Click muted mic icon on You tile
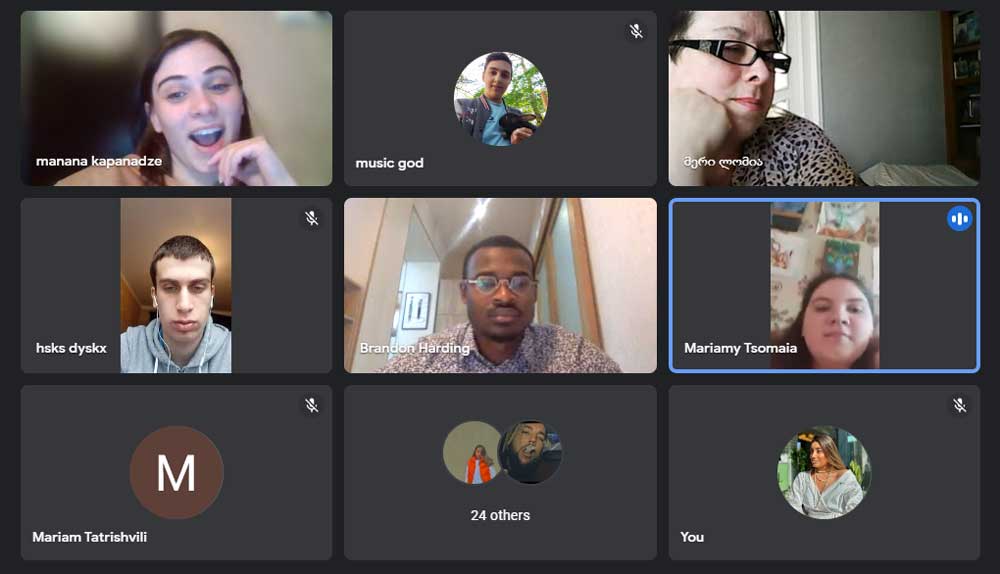This screenshot has height=574, width=1000. click(x=959, y=405)
